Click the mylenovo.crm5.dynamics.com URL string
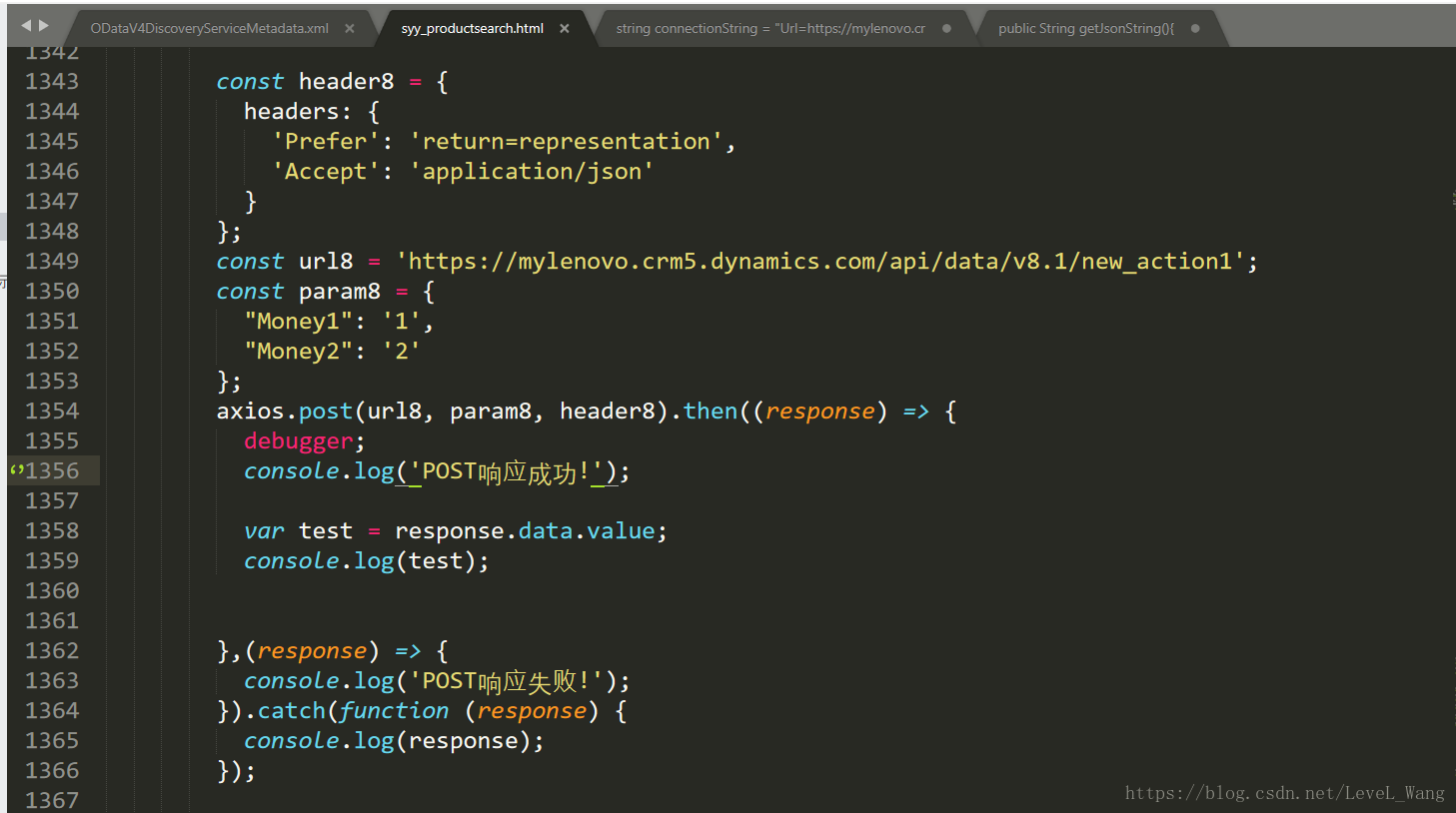 (820, 261)
